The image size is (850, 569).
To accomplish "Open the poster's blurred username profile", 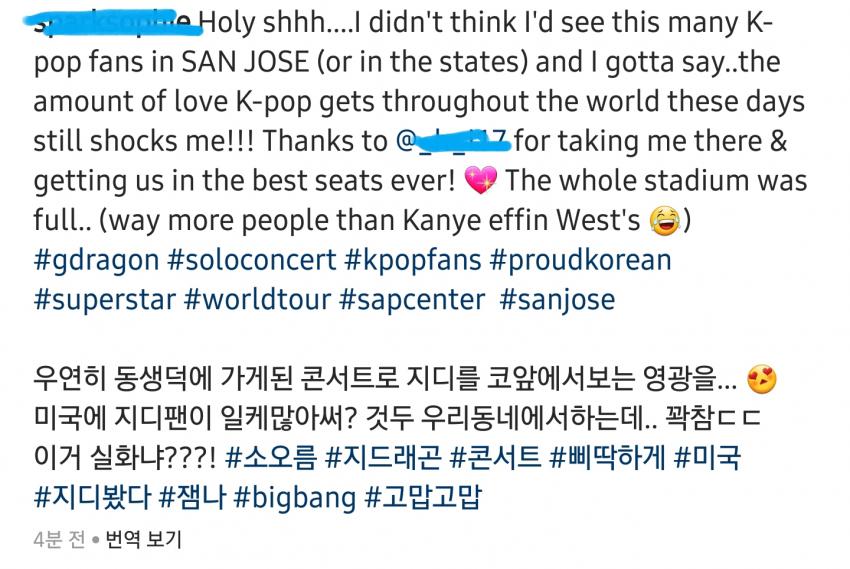I will [x=113, y=24].
